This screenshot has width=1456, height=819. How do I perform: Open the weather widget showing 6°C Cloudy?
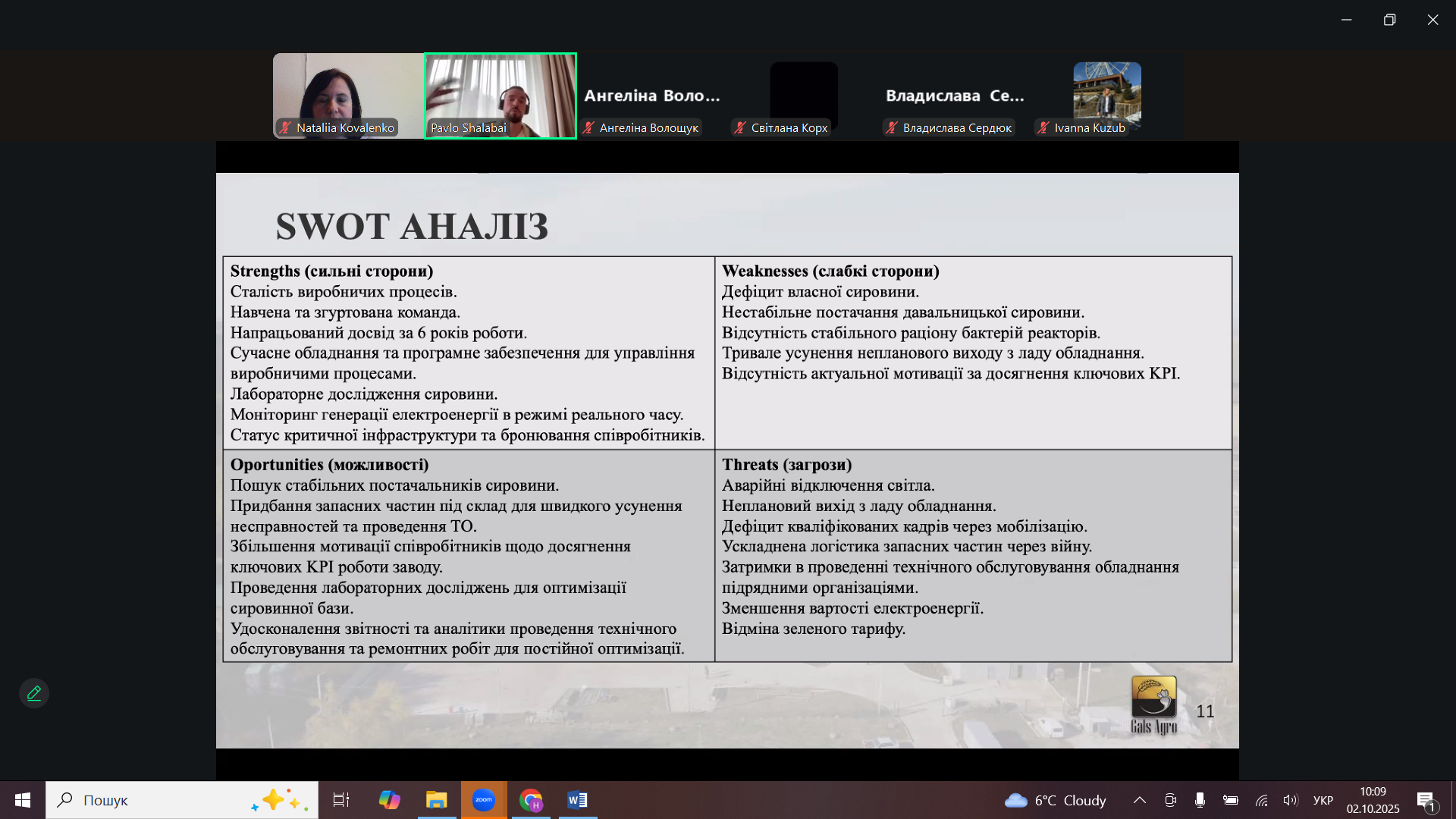click(1055, 800)
